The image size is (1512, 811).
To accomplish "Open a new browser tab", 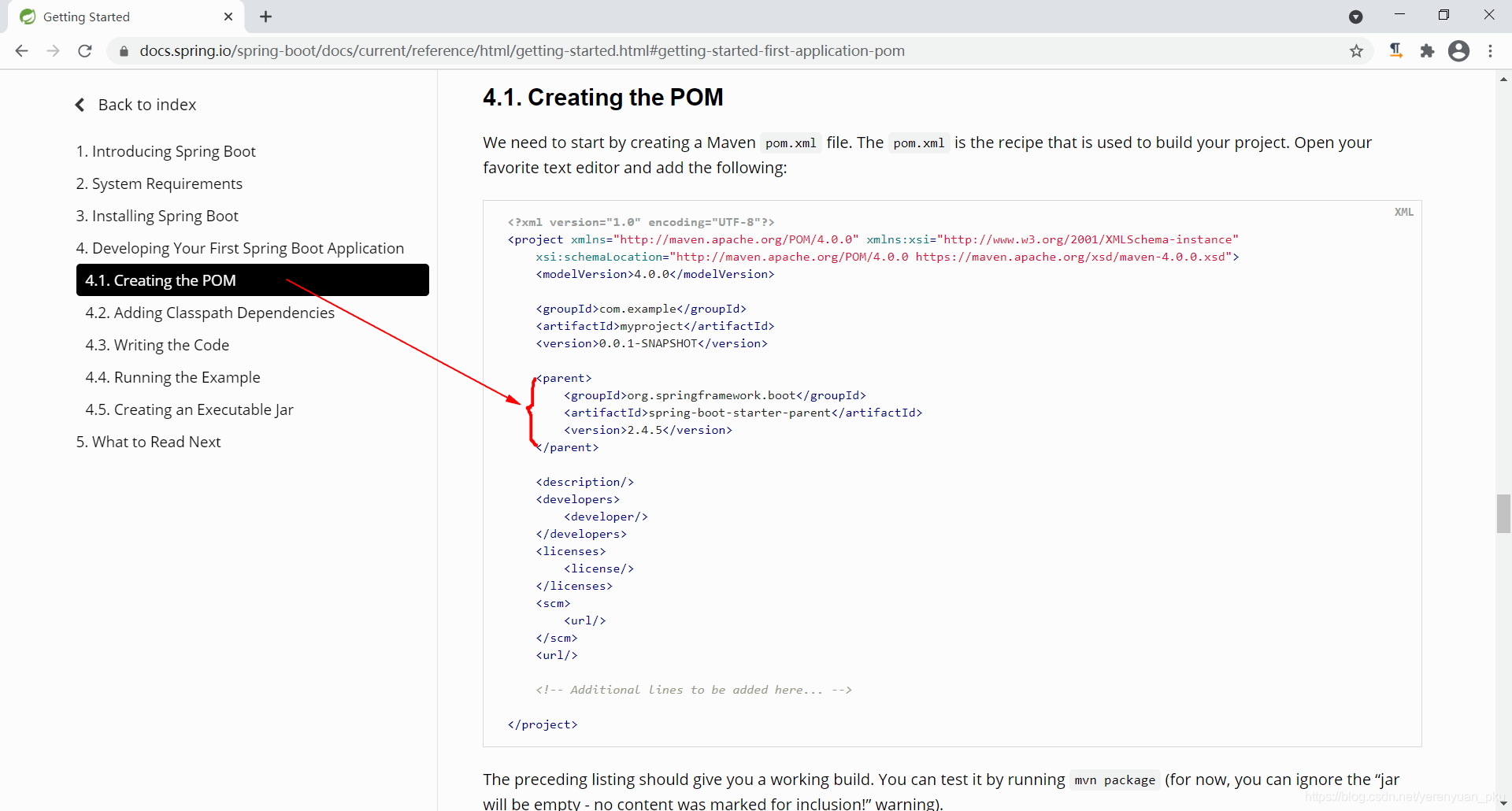I will coord(265,17).
